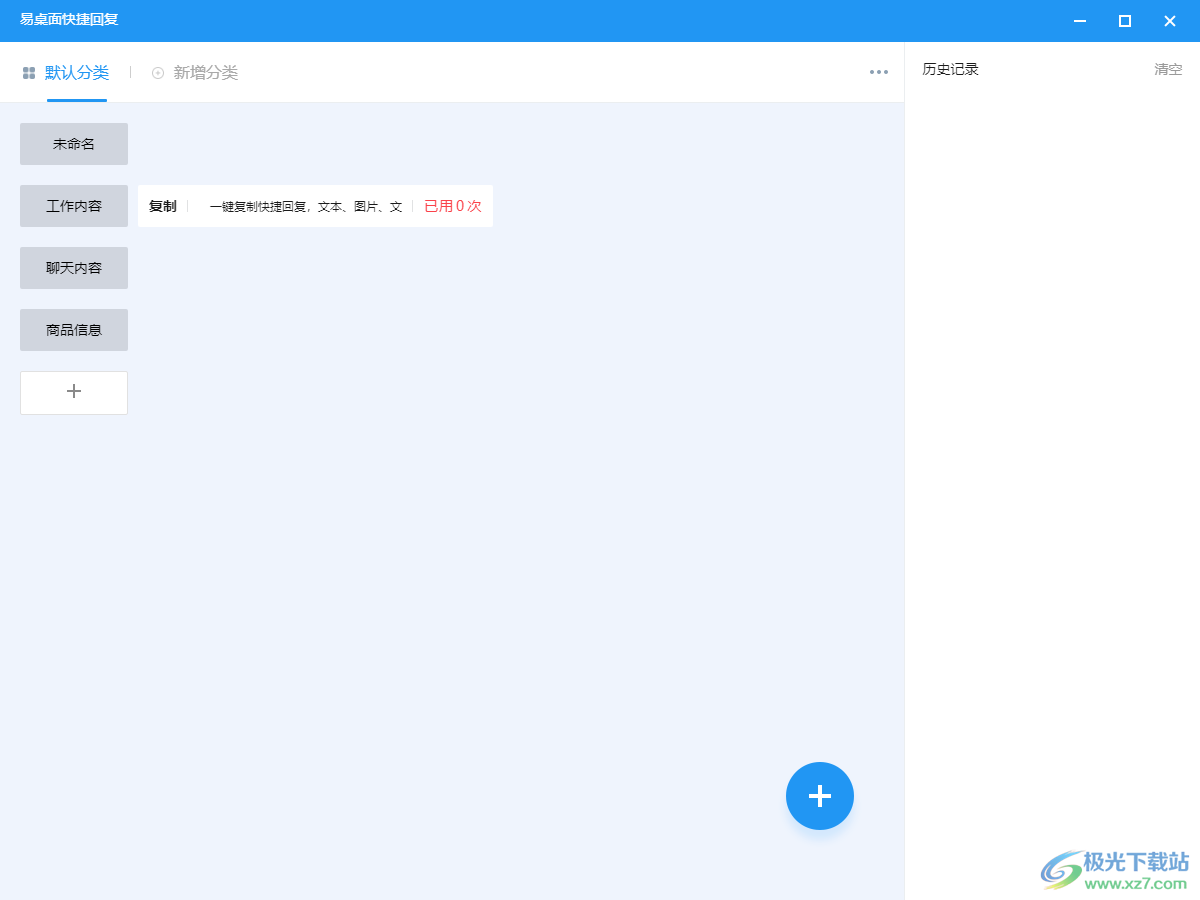Open the three-dots more options menu
The image size is (1200, 900).
tap(879, 72)
